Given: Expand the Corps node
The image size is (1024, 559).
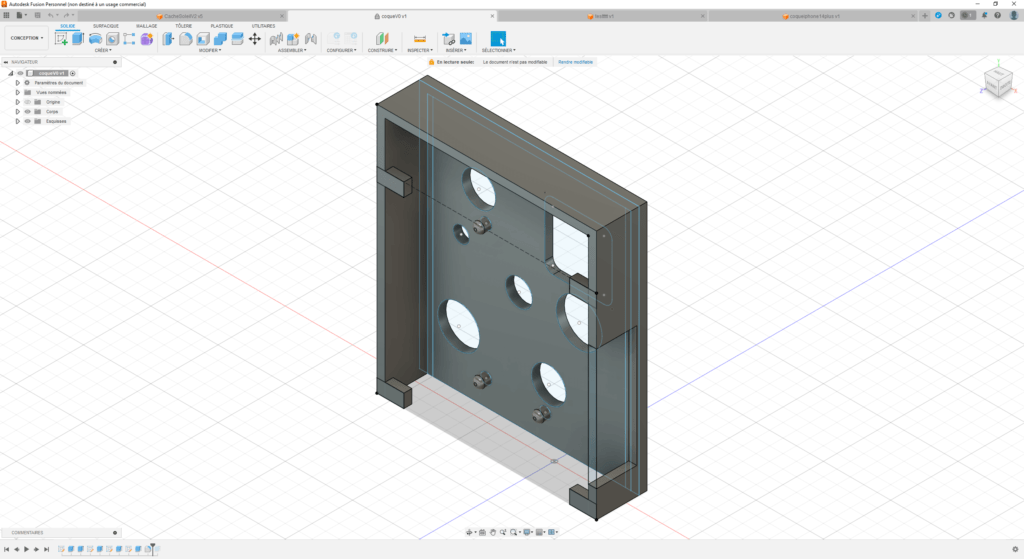Looking at the screenshot, I should pos(18,112).
